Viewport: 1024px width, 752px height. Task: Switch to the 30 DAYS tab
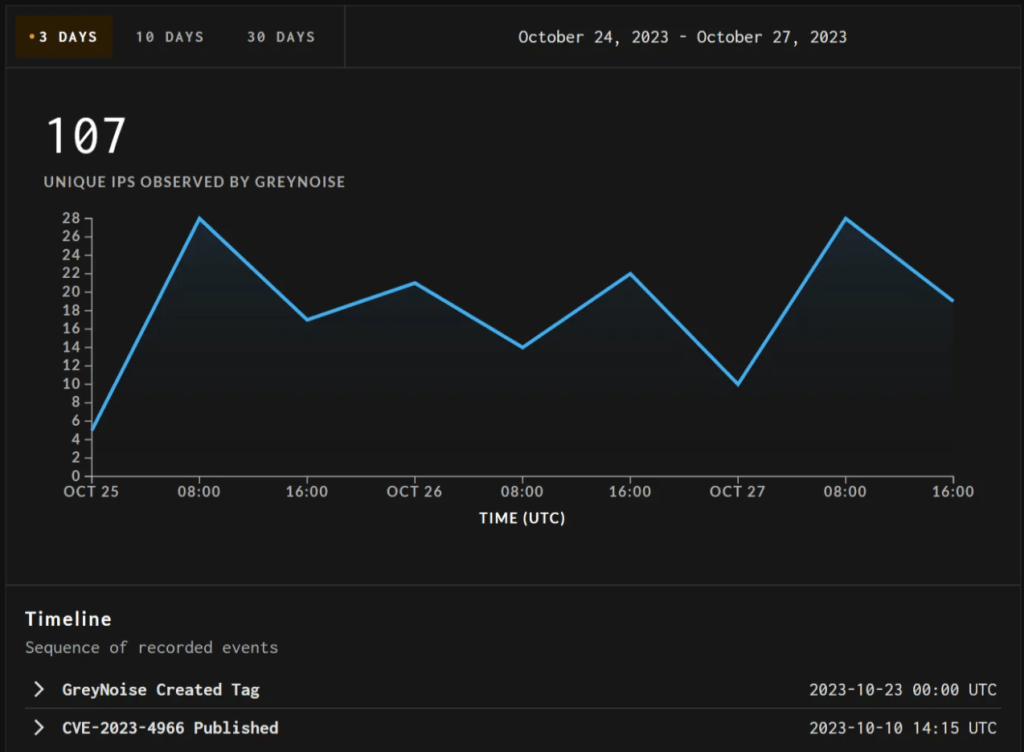click(x=281, y=37)
